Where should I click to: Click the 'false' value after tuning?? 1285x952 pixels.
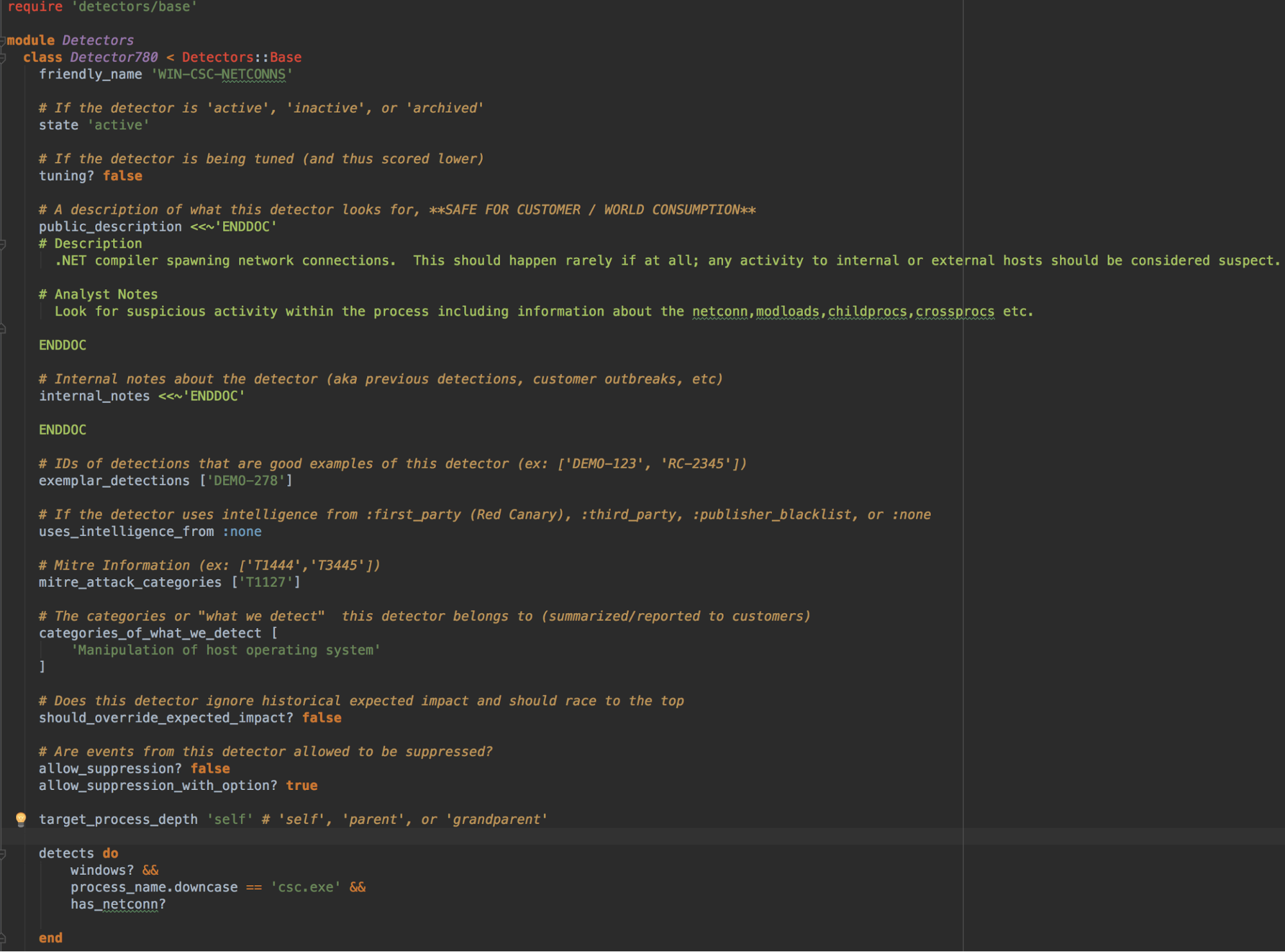[x=122, y=176]
